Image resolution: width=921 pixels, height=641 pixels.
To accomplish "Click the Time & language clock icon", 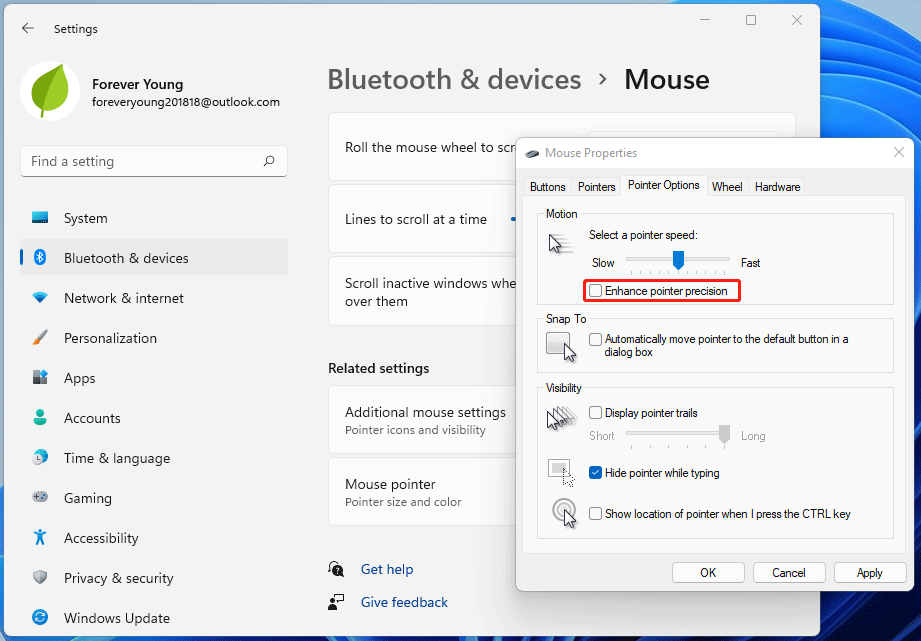I will (40, 458).
